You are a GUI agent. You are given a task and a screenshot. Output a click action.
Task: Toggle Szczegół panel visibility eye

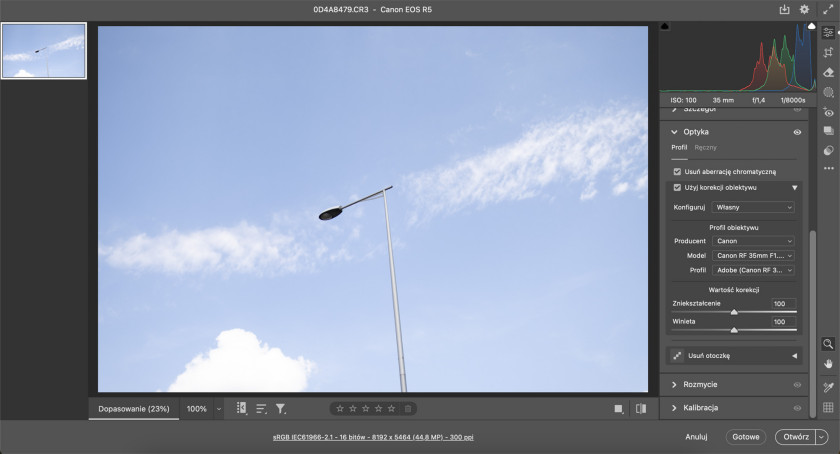797,109
